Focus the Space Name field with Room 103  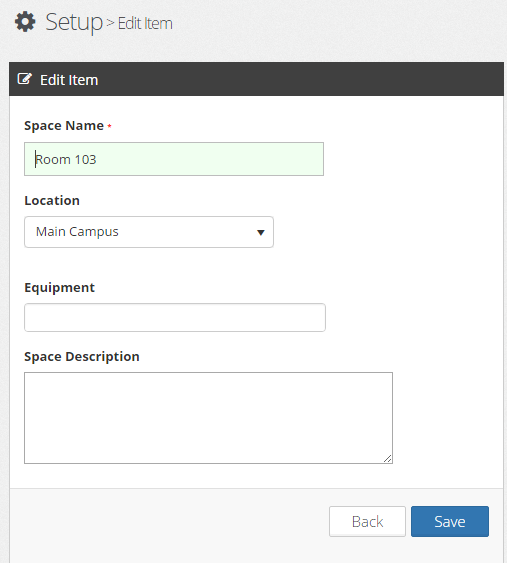174,159
